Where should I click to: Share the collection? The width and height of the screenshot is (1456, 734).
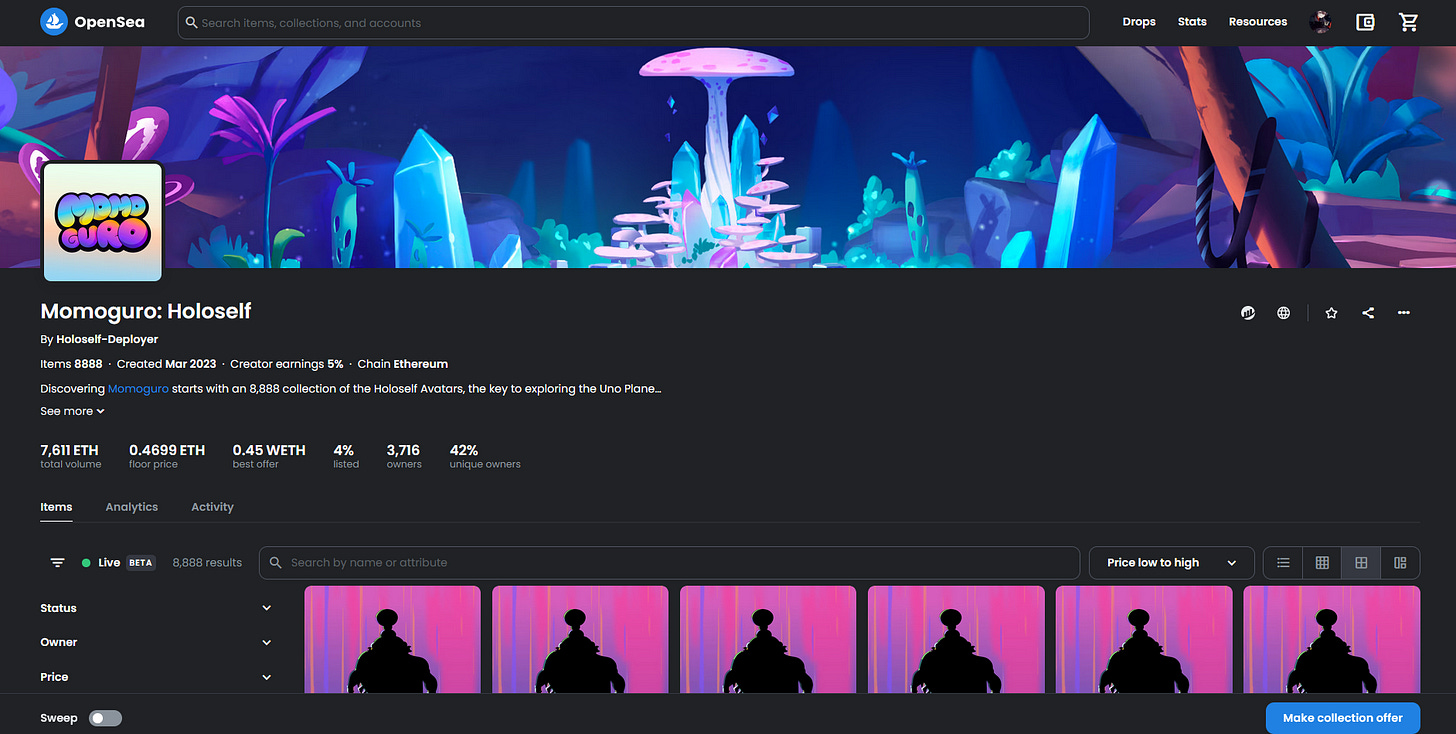pos(1368,313)
